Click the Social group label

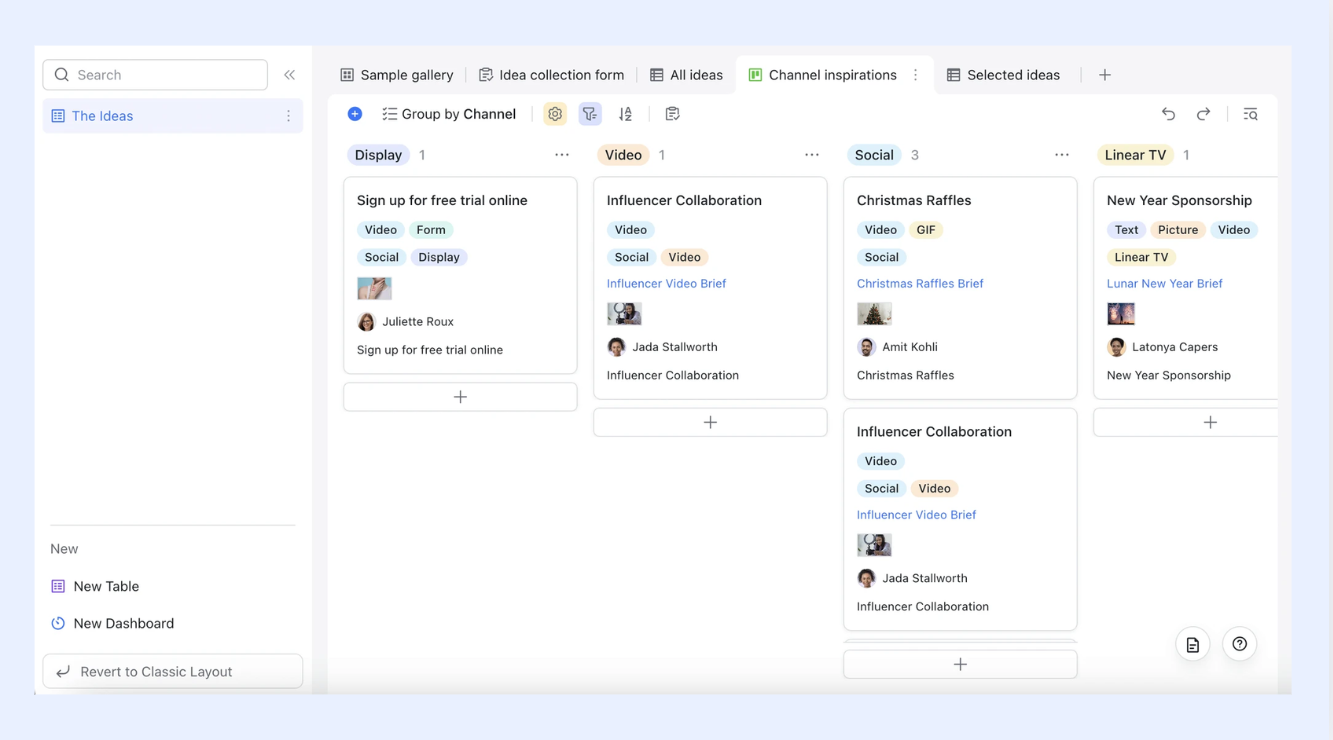coord(874,155)
